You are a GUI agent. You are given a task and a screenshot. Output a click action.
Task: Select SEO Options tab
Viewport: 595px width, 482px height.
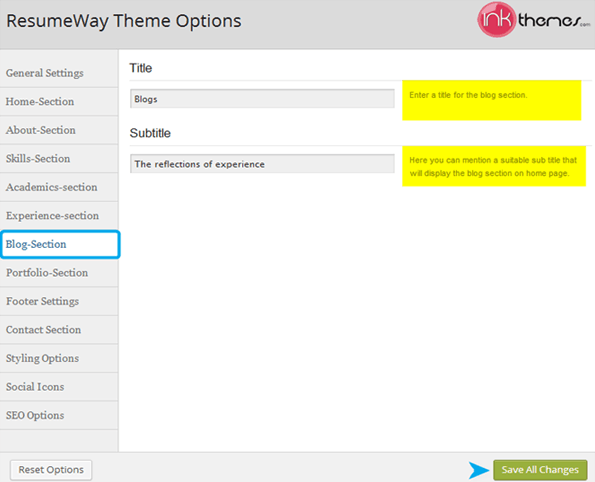point(59,415)
